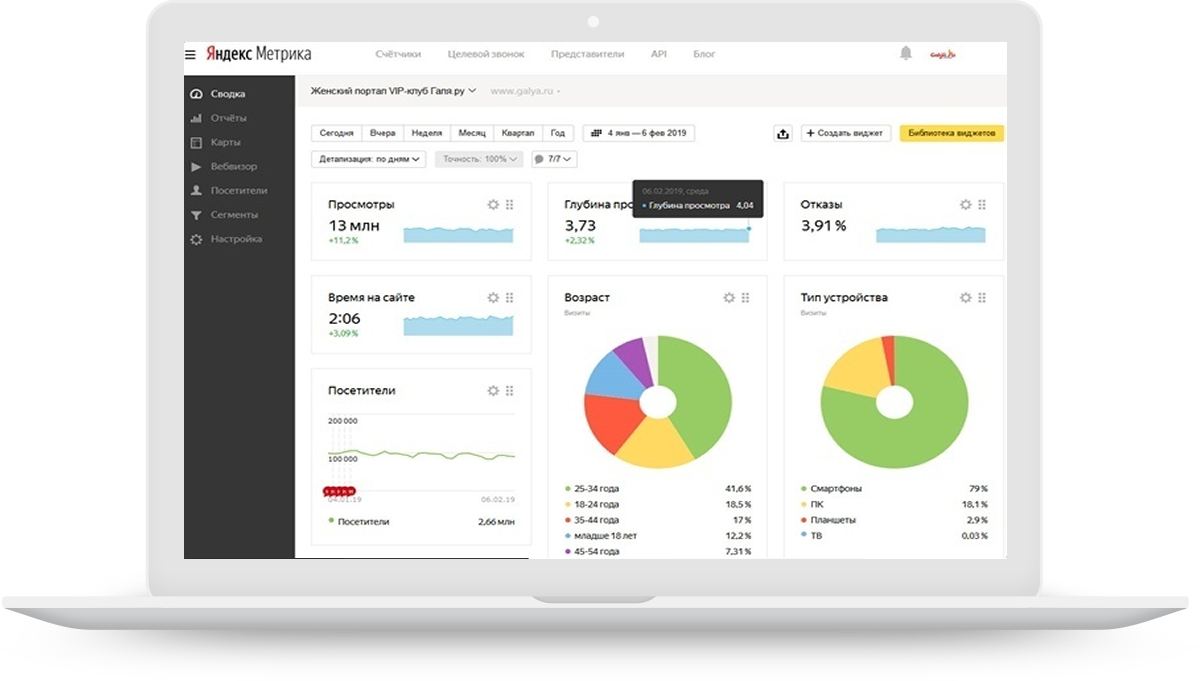Open gear settings on Тип устройства widget
This screenshot has width=1200, height=681.
click(965, 297)
